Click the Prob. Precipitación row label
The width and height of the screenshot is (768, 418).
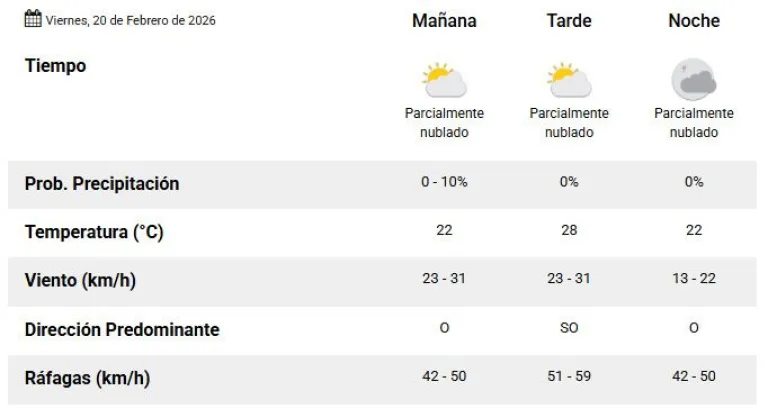click(x=101, y=183)
